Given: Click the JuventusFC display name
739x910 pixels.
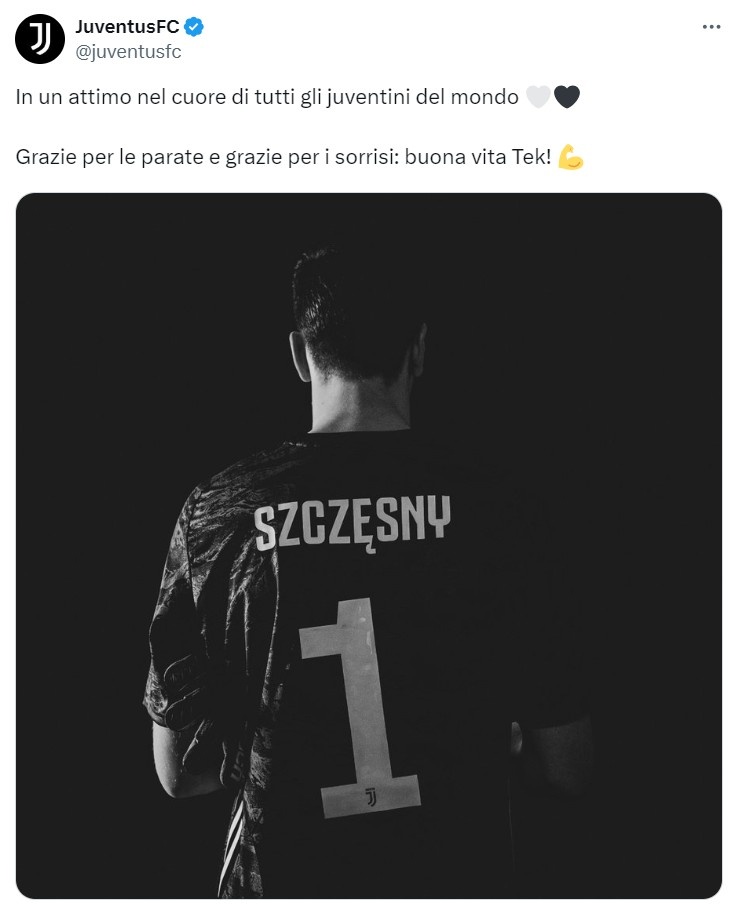Looking at the screenshot, I should [127, 27].
